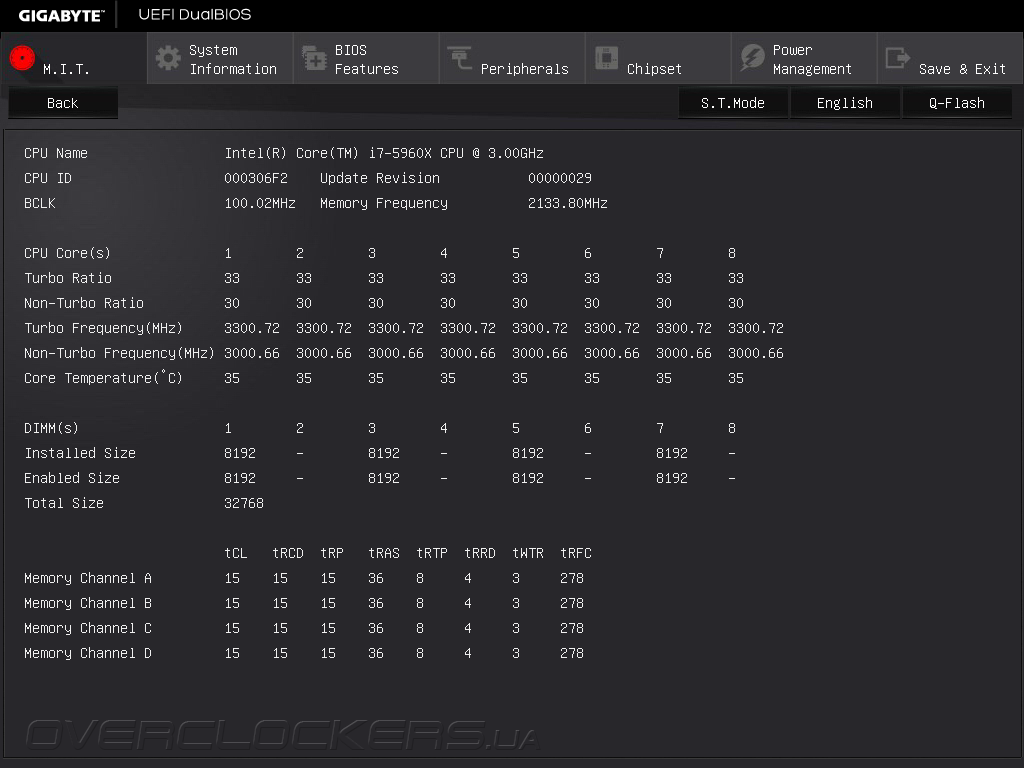Click the Peripherals icon
This screenshot has width=1024, height=768.
pyautogui.click(x=460, y=58)
